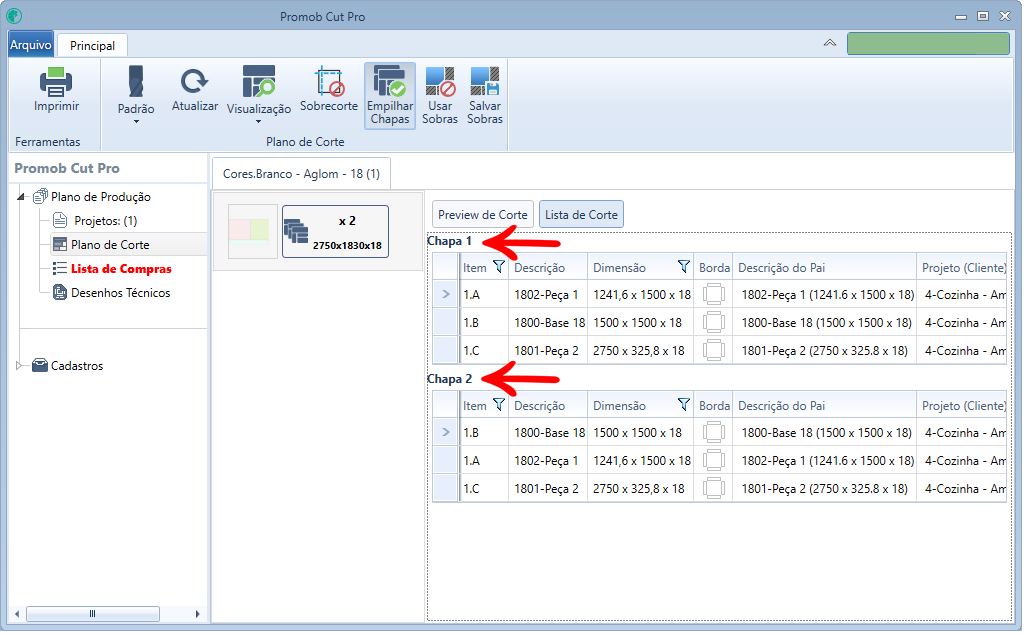
Task: Collapse the ribbon with the chevron
Action: pyautogui.click(x=829, y=43)
